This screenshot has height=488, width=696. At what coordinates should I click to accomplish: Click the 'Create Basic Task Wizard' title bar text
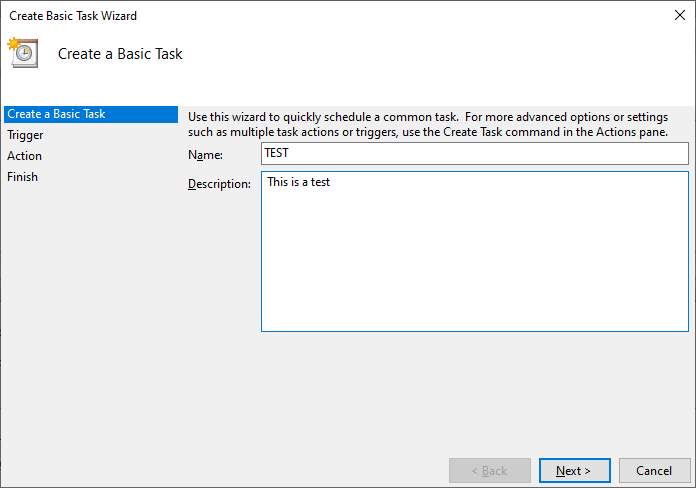pos(73,16)
